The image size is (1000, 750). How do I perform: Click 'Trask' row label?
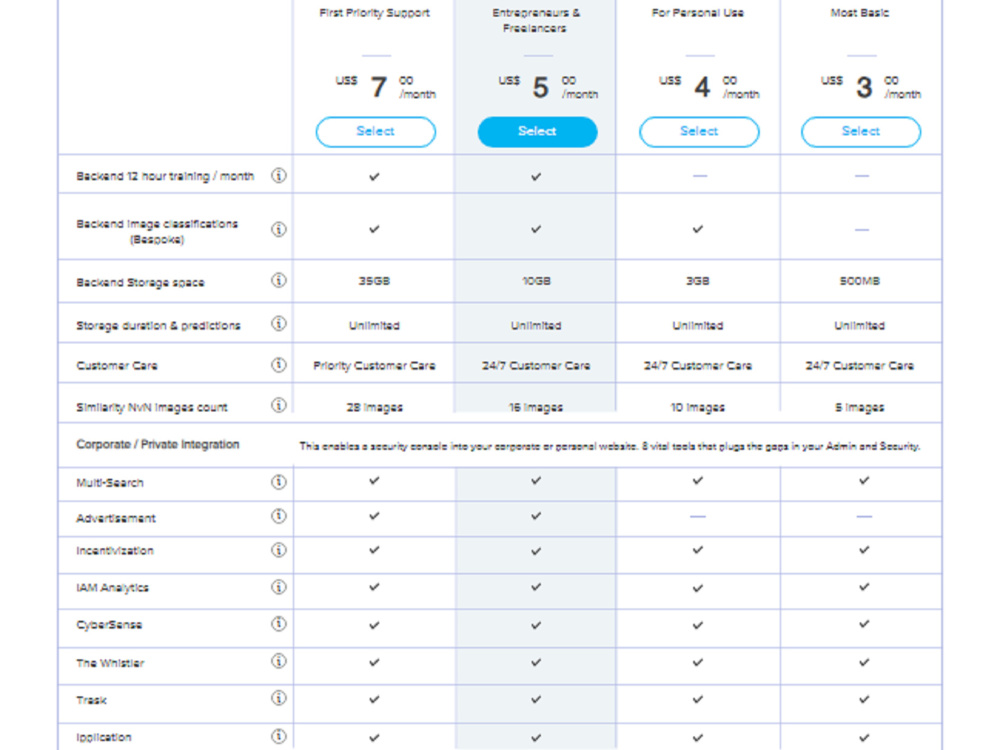(91, 700)
